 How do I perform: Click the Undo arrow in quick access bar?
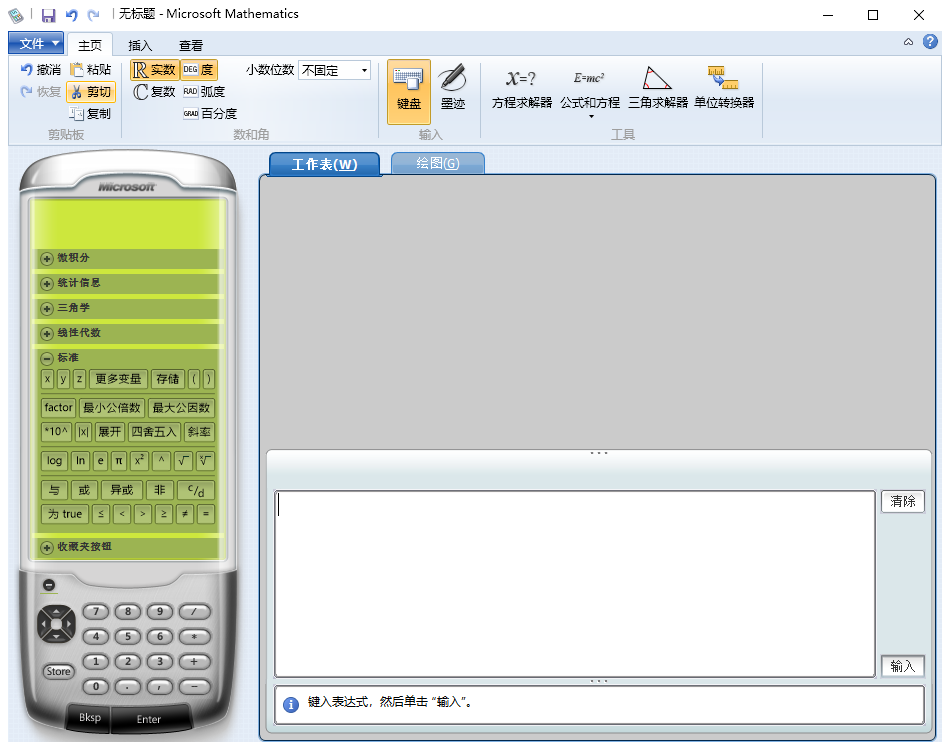pyautogui.click(x=71, y=15)
